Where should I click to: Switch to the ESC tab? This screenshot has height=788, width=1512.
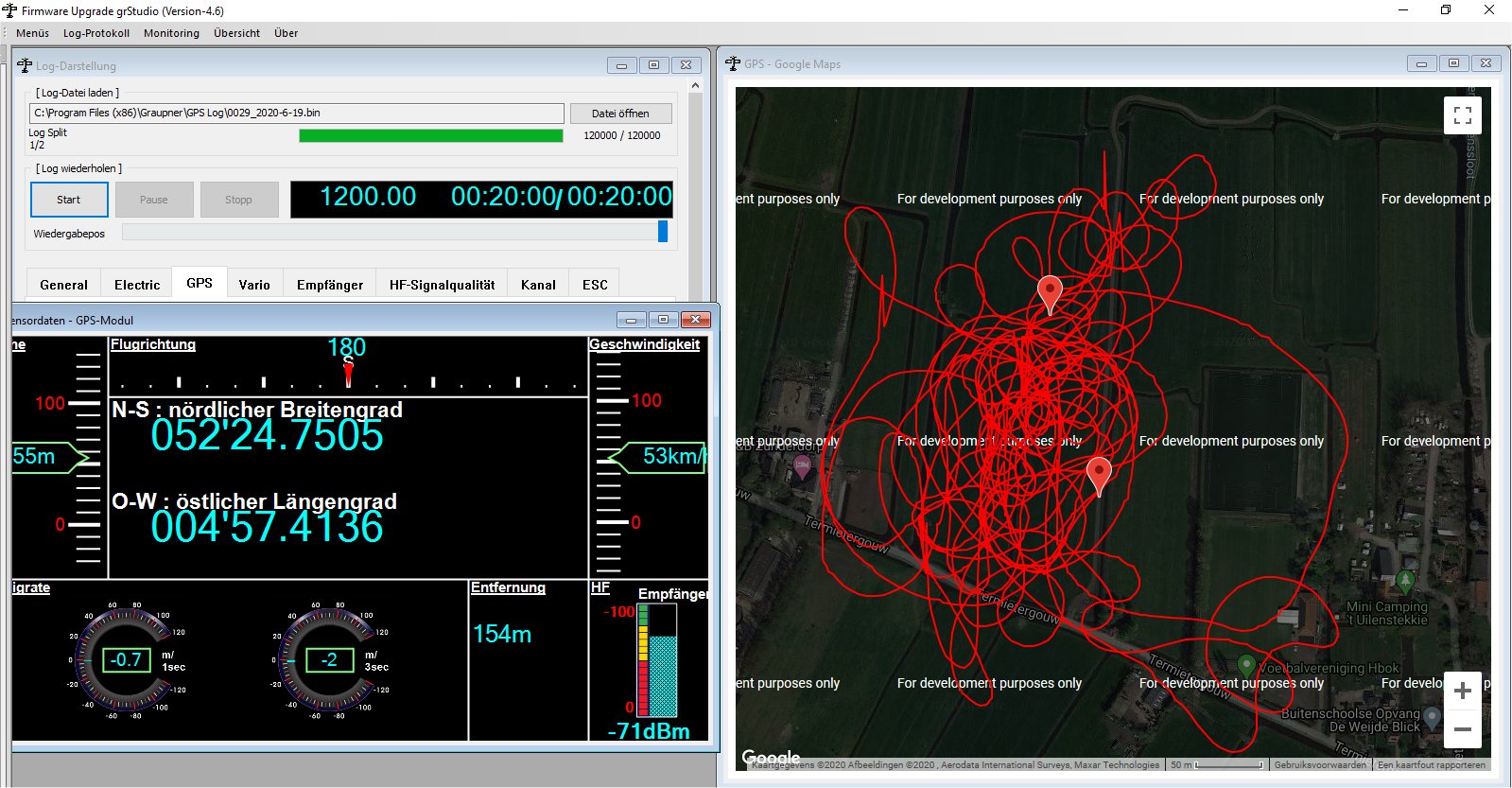click(595, 285)
